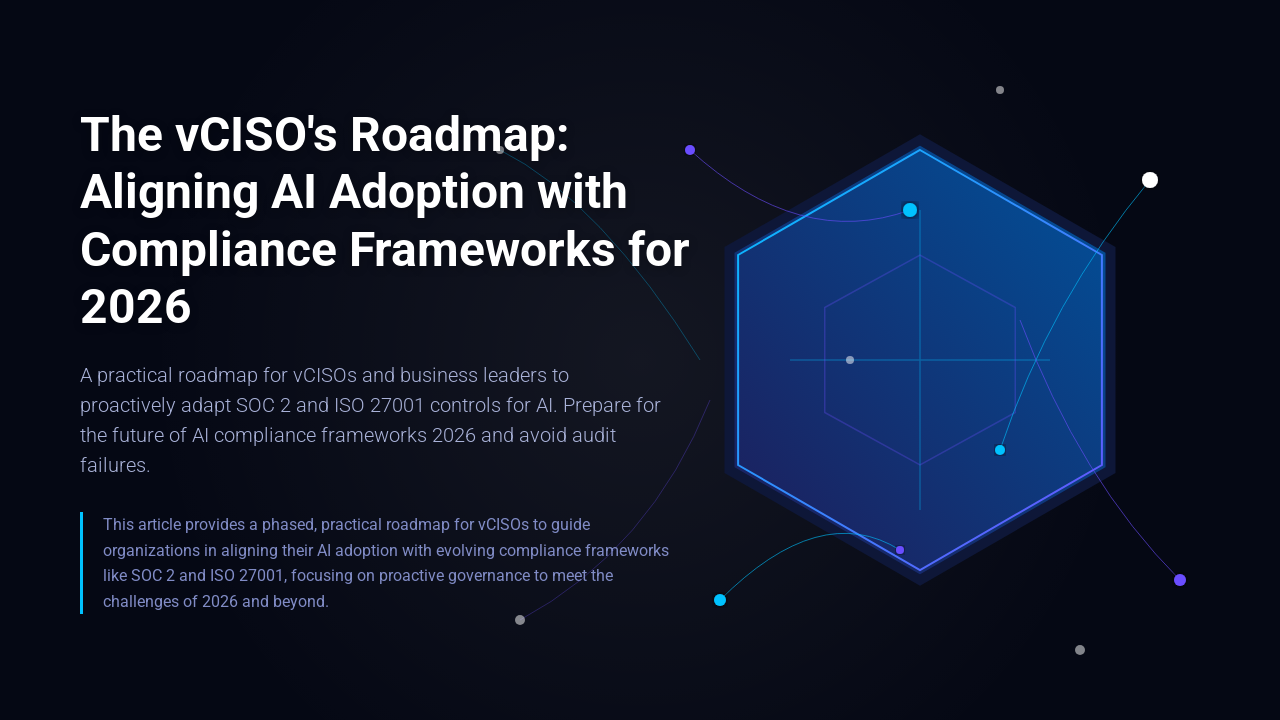
Task: Click the year 2026 in the title
Action: pos(134,309)
